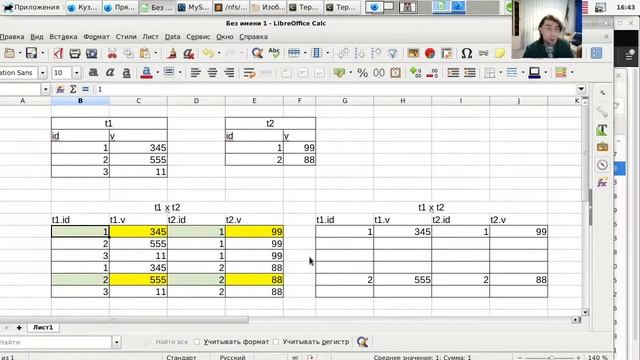Clear direct formatting icon
640x360 pixels.
[189, 53]
